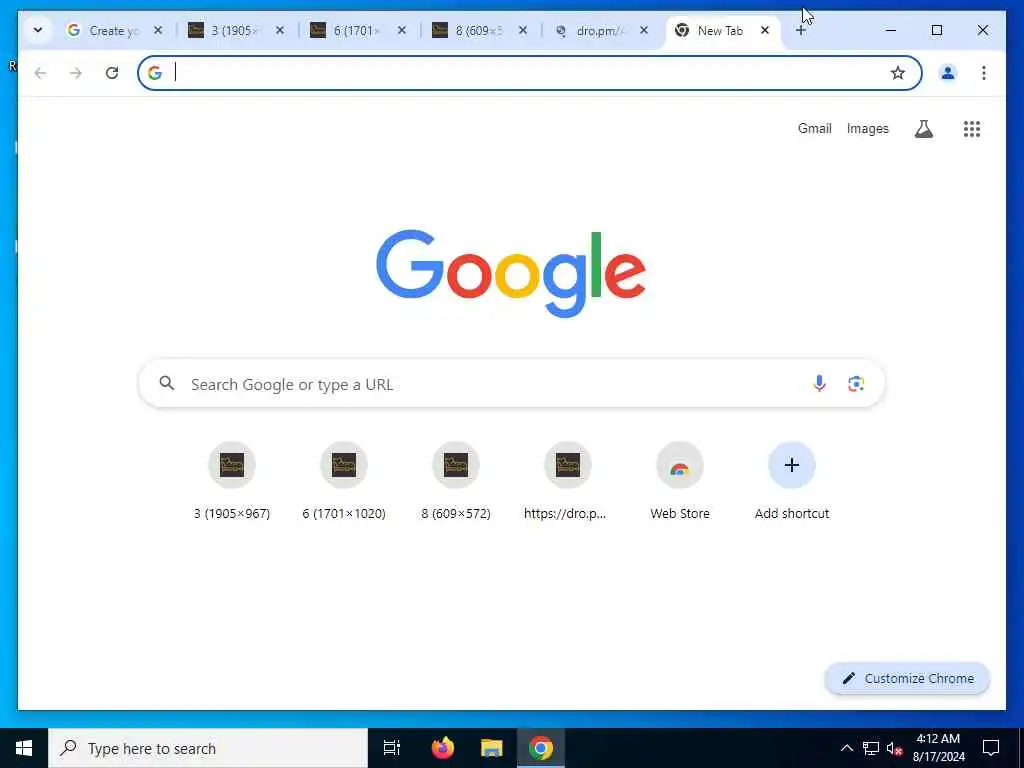1024x768 pixels.
Task: Click the Customize Chrome button
Action: pyautogui.click(x=908, y=679)
